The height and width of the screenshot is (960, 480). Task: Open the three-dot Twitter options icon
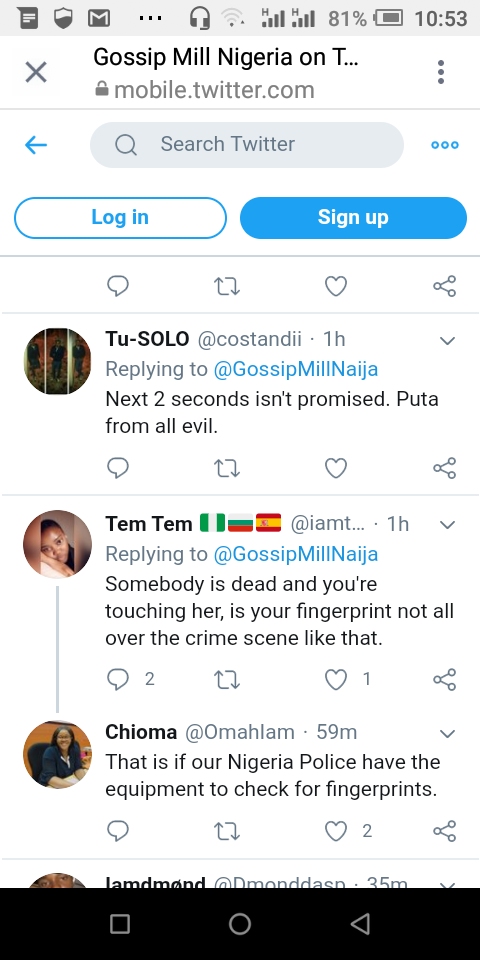(x=444, y=145)
